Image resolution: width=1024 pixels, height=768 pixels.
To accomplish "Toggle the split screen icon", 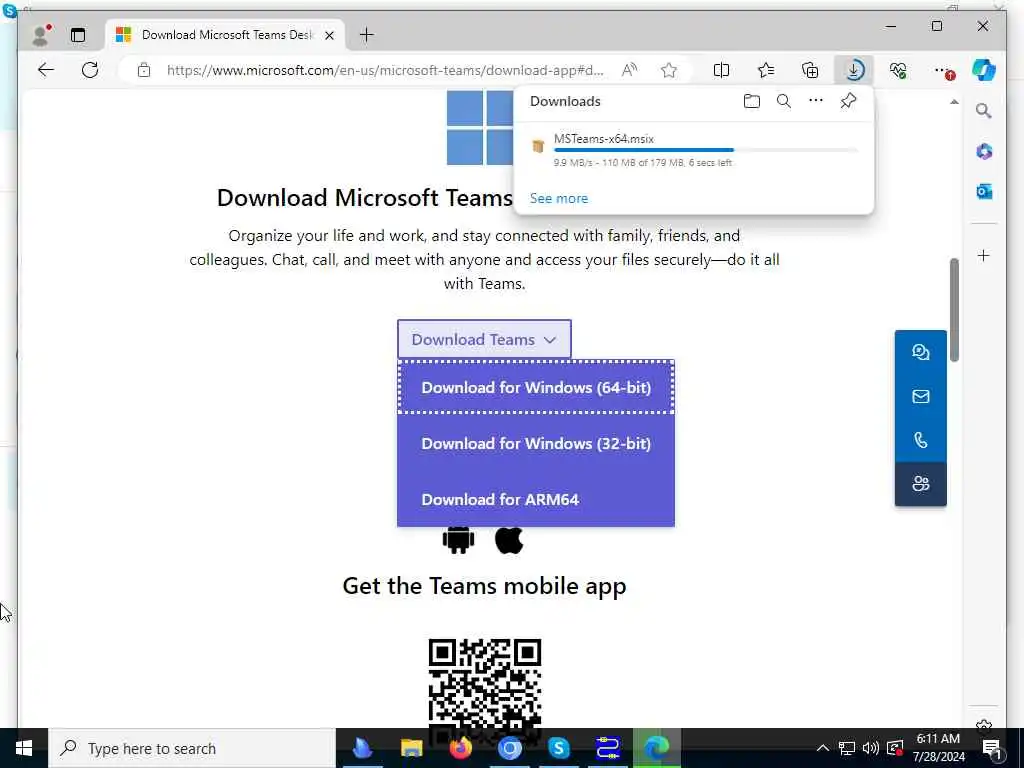I will pyautogui.click(x=722, y=70).
